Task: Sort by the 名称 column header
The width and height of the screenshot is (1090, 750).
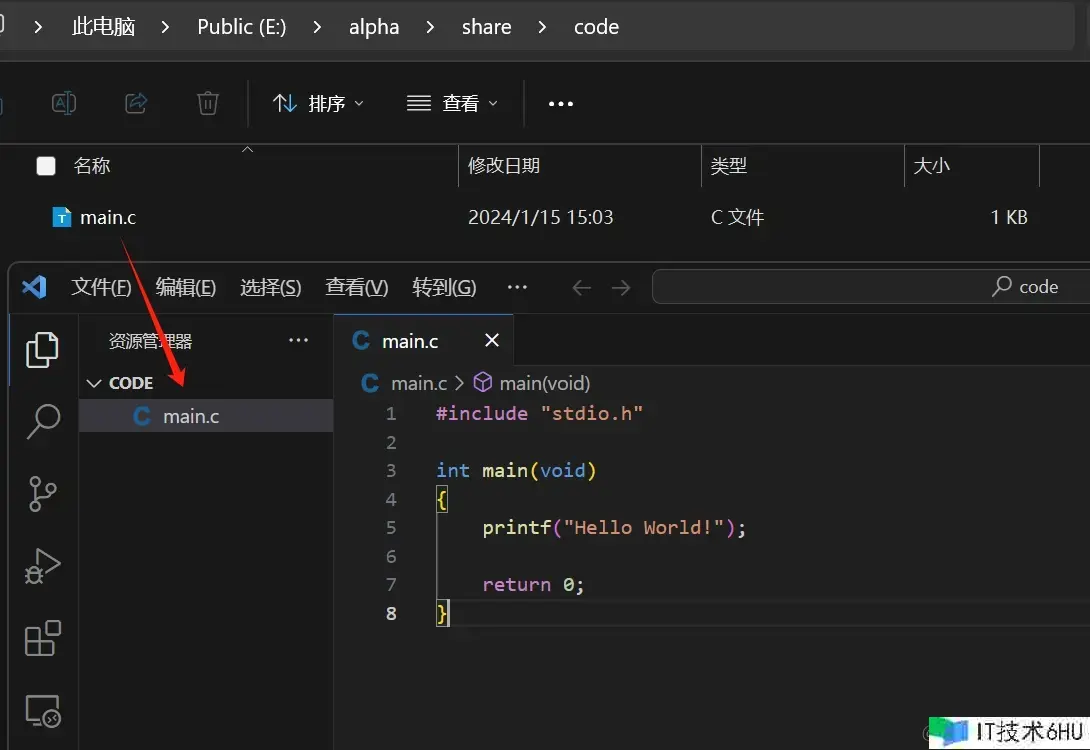Action: pos(92,166)
